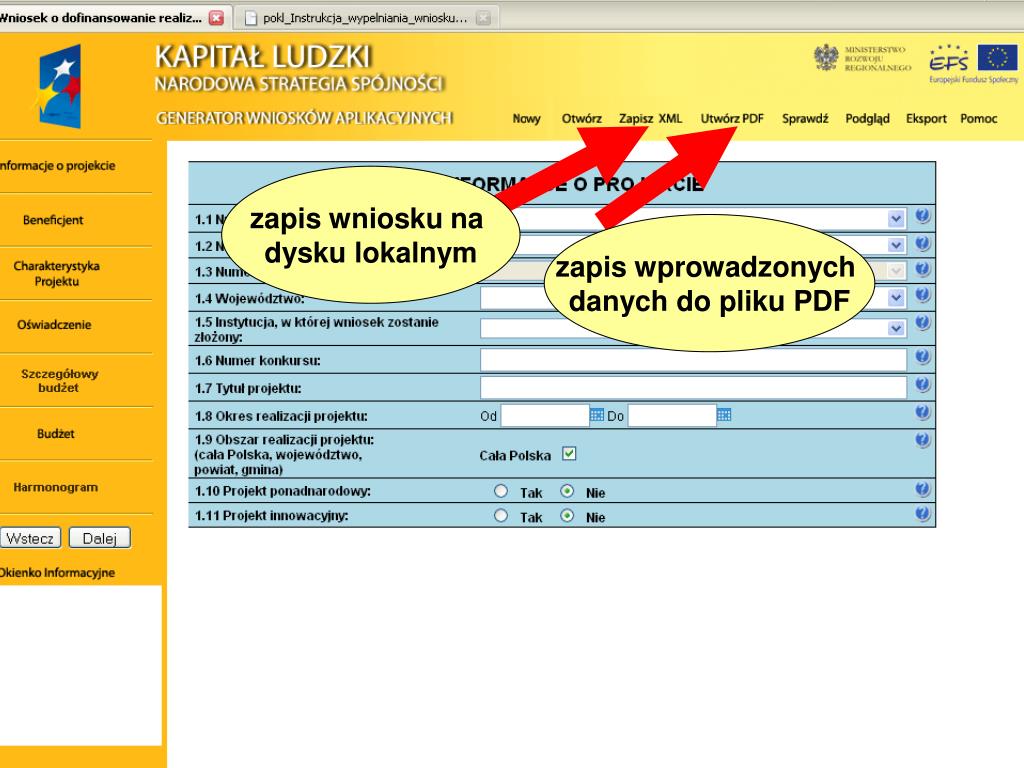Open Charakterystyka Projektu in the sidebar

(x=56, y=274)
